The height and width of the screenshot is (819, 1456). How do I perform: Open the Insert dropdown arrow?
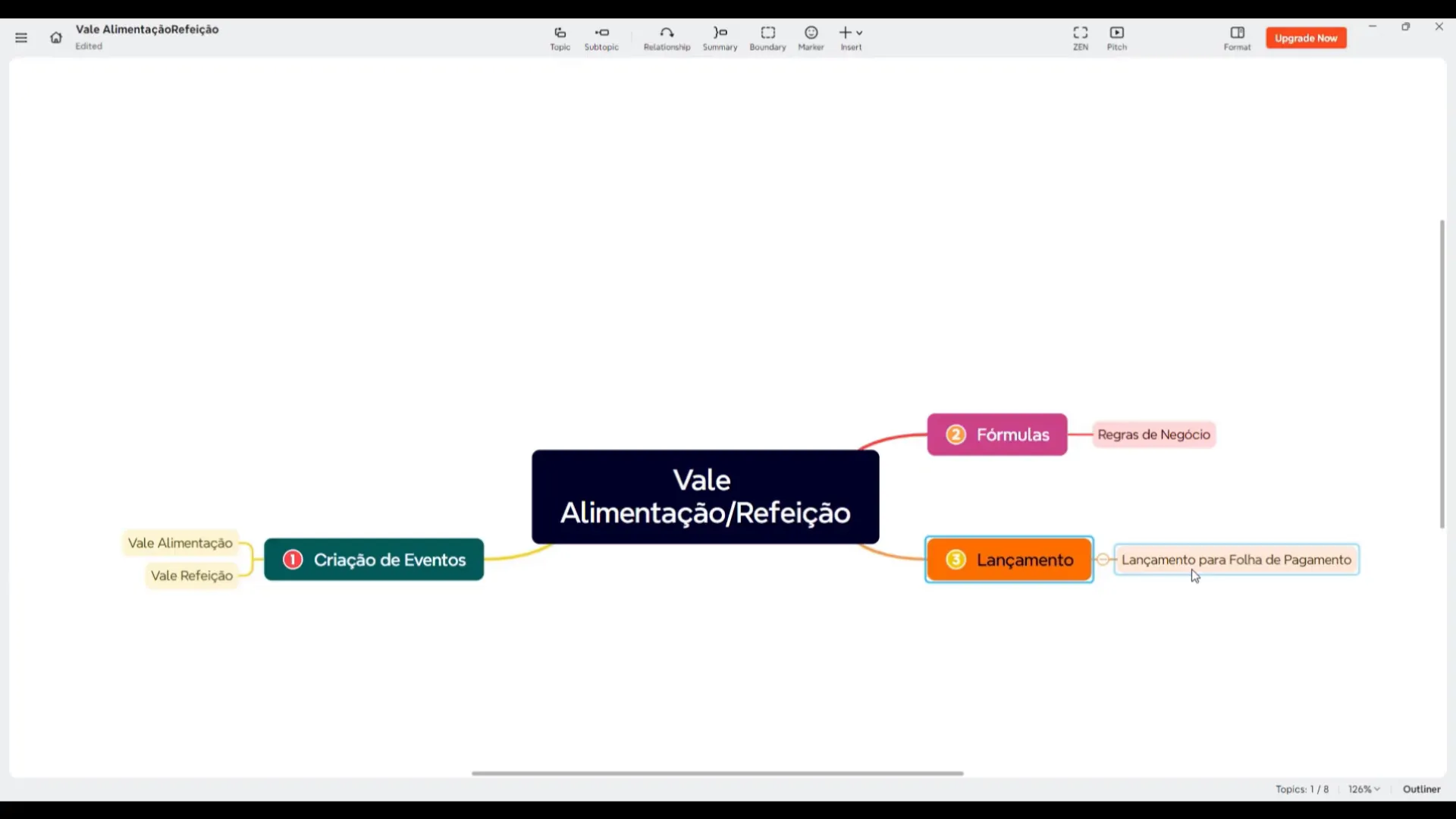point(859,33)
